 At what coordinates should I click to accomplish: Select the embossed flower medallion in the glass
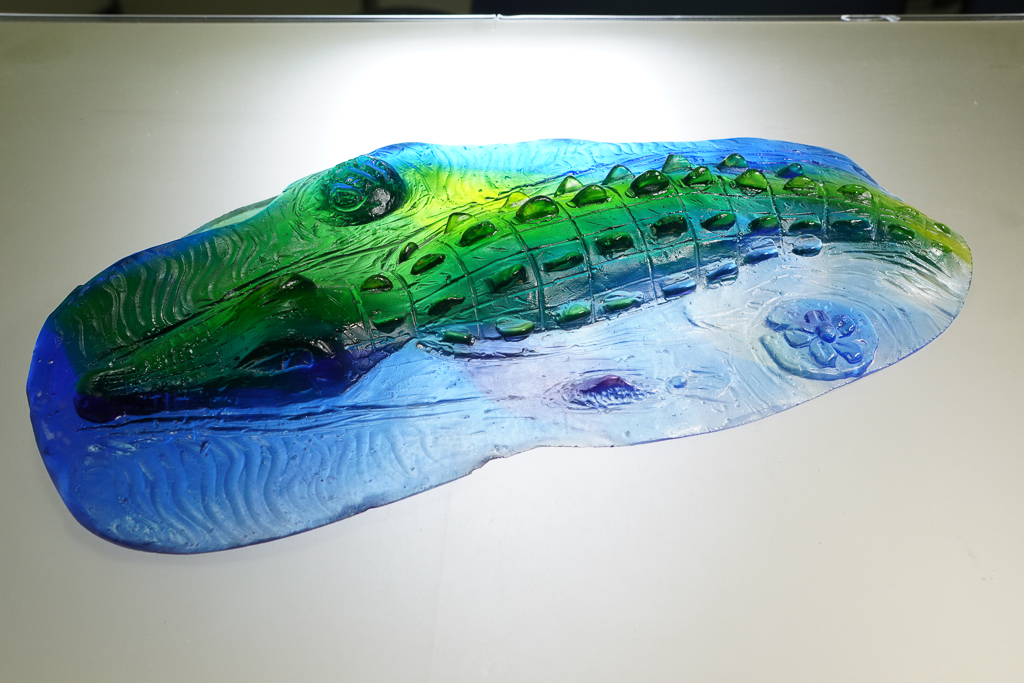[x=819, y=335]
